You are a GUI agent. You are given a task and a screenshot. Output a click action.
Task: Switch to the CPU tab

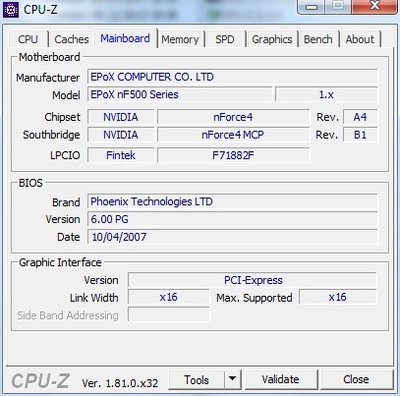[x=28, y=39]
